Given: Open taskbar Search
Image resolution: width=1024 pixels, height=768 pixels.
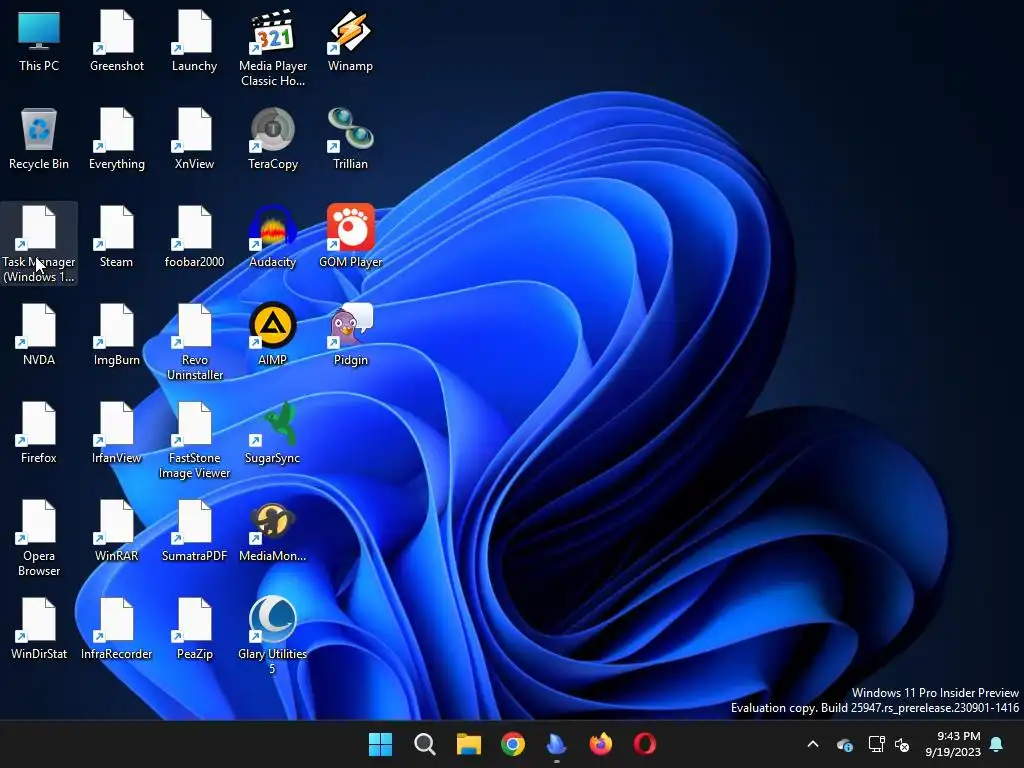Looking at the screenshot, I should point(424,744).
